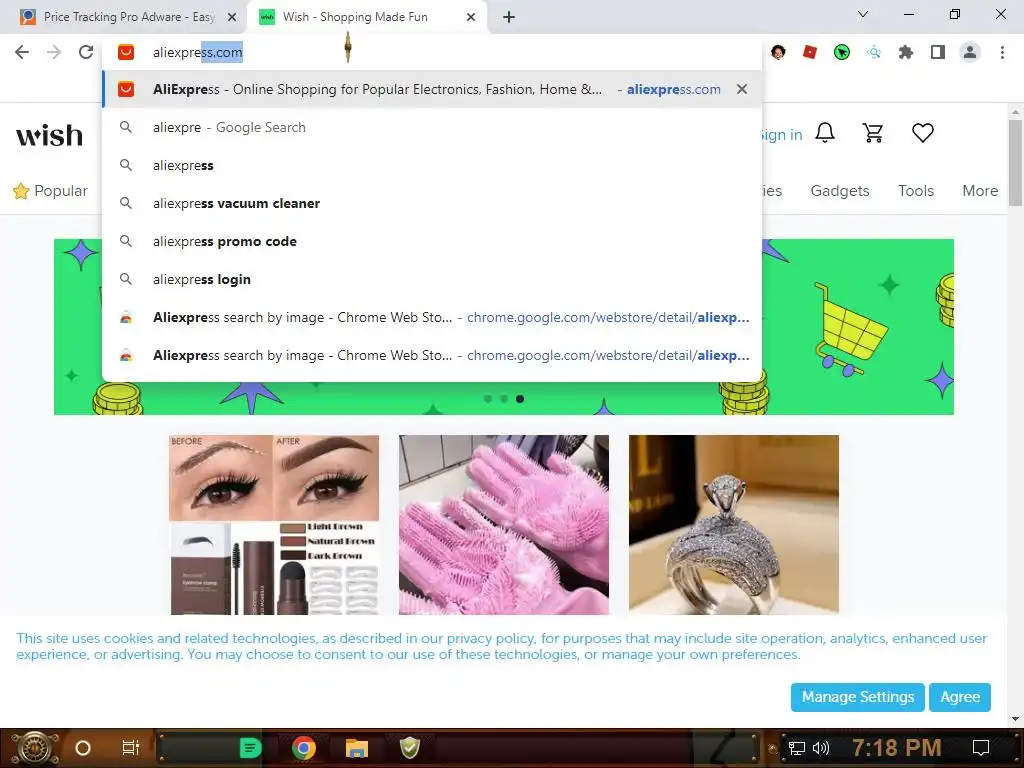1024x768 pixels.
Task: Select the third banner carousel dot
Action: [520, 399]
